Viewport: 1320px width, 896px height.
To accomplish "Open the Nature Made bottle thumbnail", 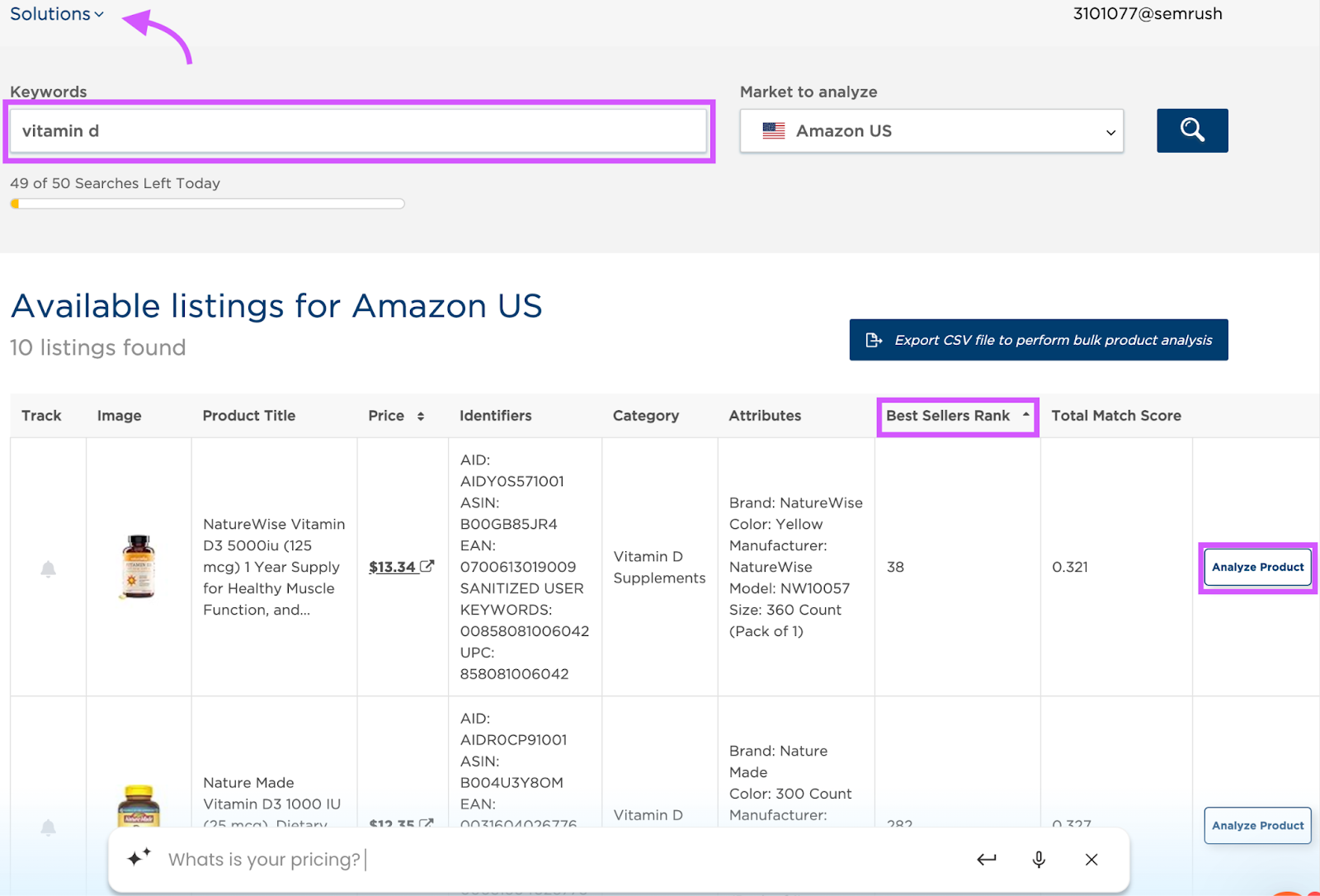I will pyautogui.click(x=139, y=806).
